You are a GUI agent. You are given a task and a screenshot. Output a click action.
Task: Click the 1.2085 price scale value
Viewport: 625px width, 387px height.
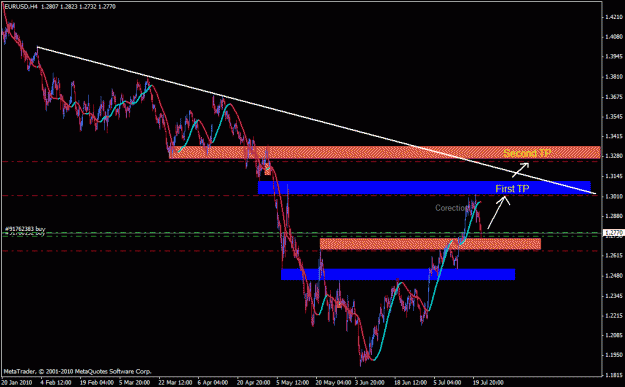[614, 335]
